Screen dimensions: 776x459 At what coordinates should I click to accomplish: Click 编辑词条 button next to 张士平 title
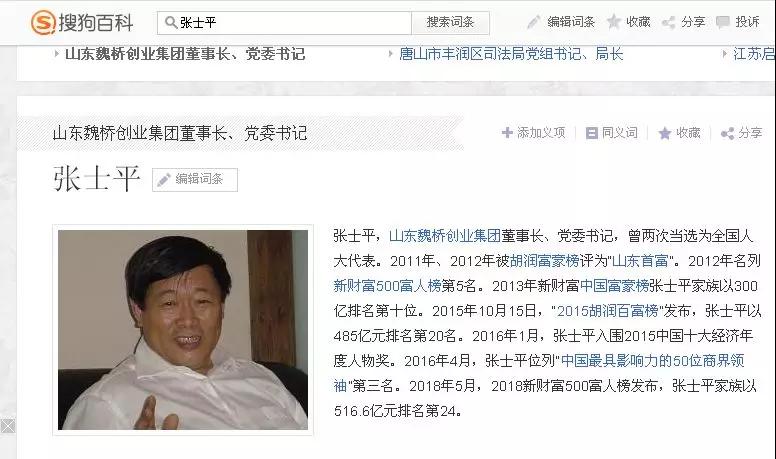(x=195, y=179)
